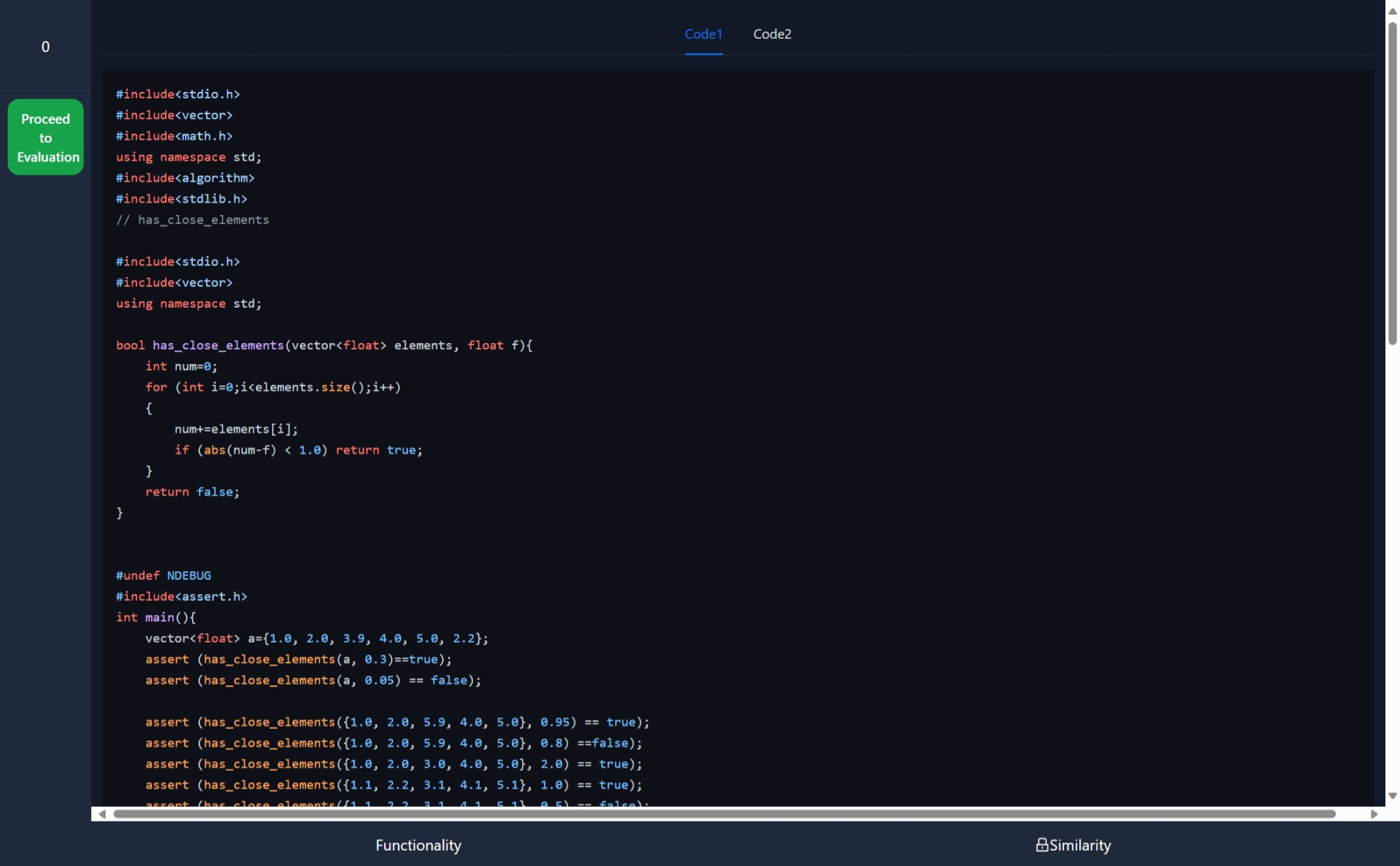Click the 'if (abs(num-f) < 1.0) return true;' line

pos(299,450)
